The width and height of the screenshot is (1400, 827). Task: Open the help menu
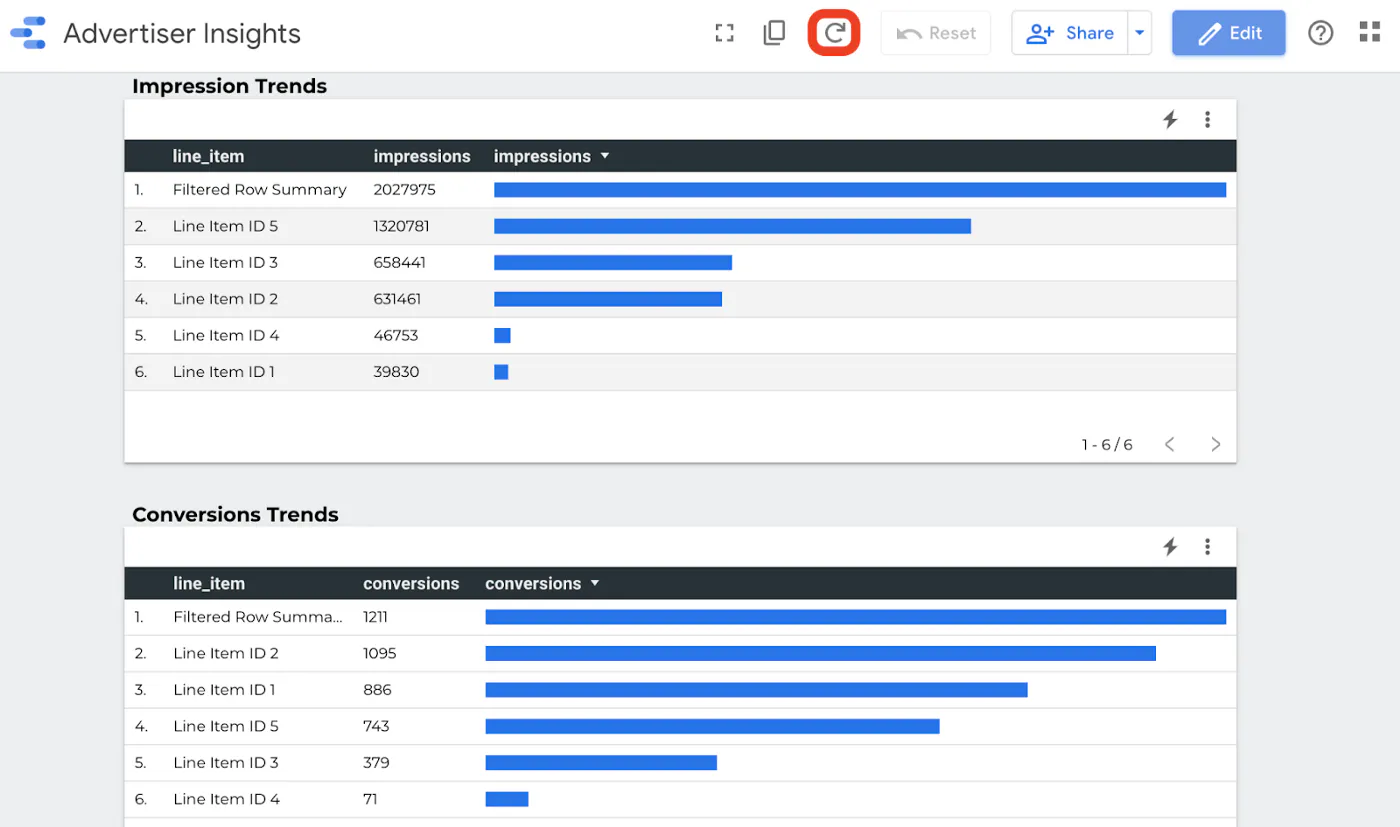point(1320,32)
